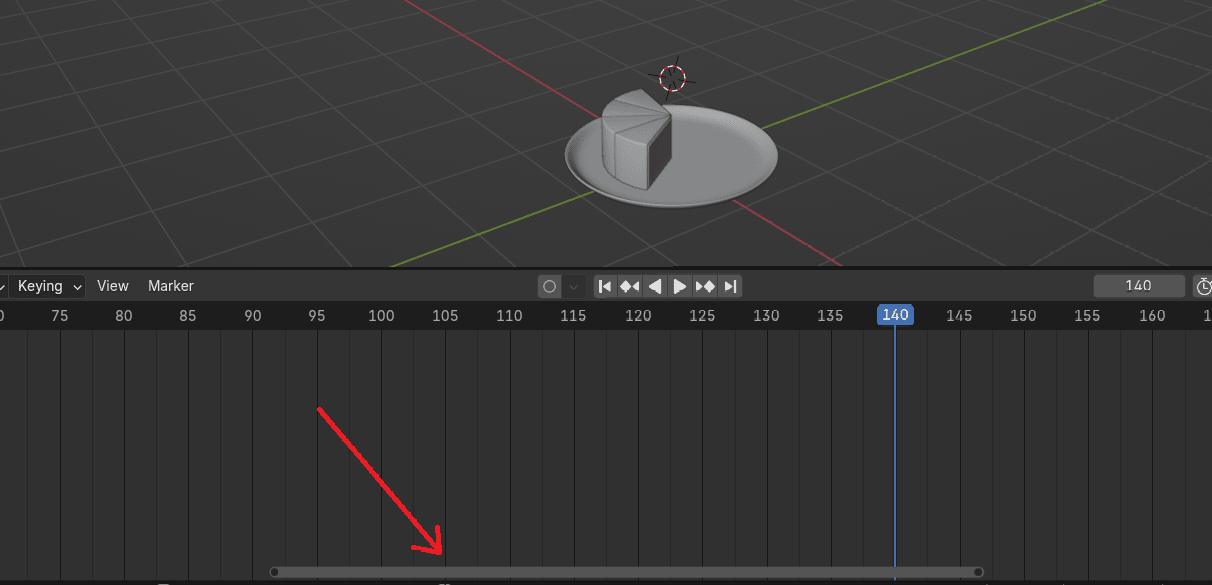Click the blue playhead marker at 140
1212x585 pixels.
click(895, 315)
